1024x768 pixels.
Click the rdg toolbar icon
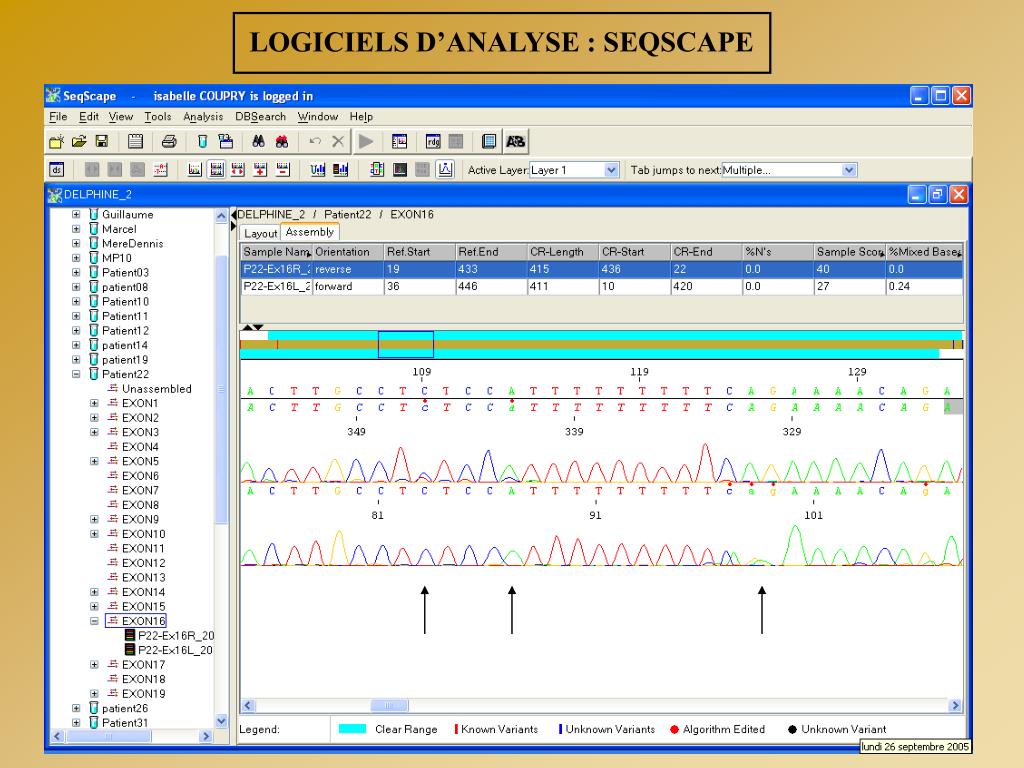[x=433, y=141]
